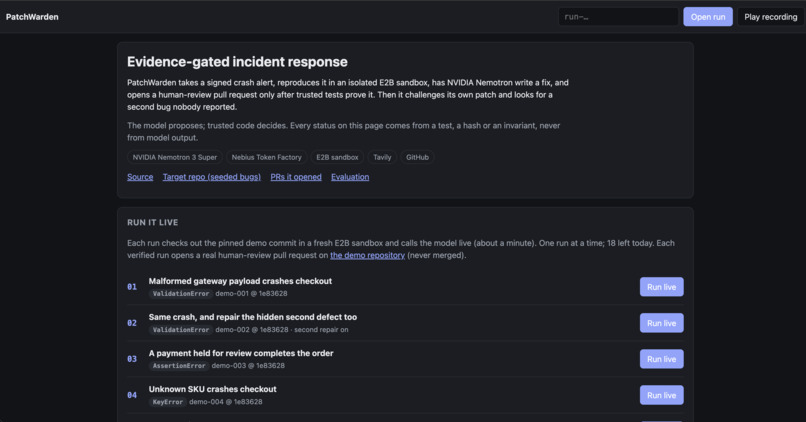The height and width of the screenshot is (422, 806).
Task: Click the scenario number 04
Action: click(x=132, y=395)
